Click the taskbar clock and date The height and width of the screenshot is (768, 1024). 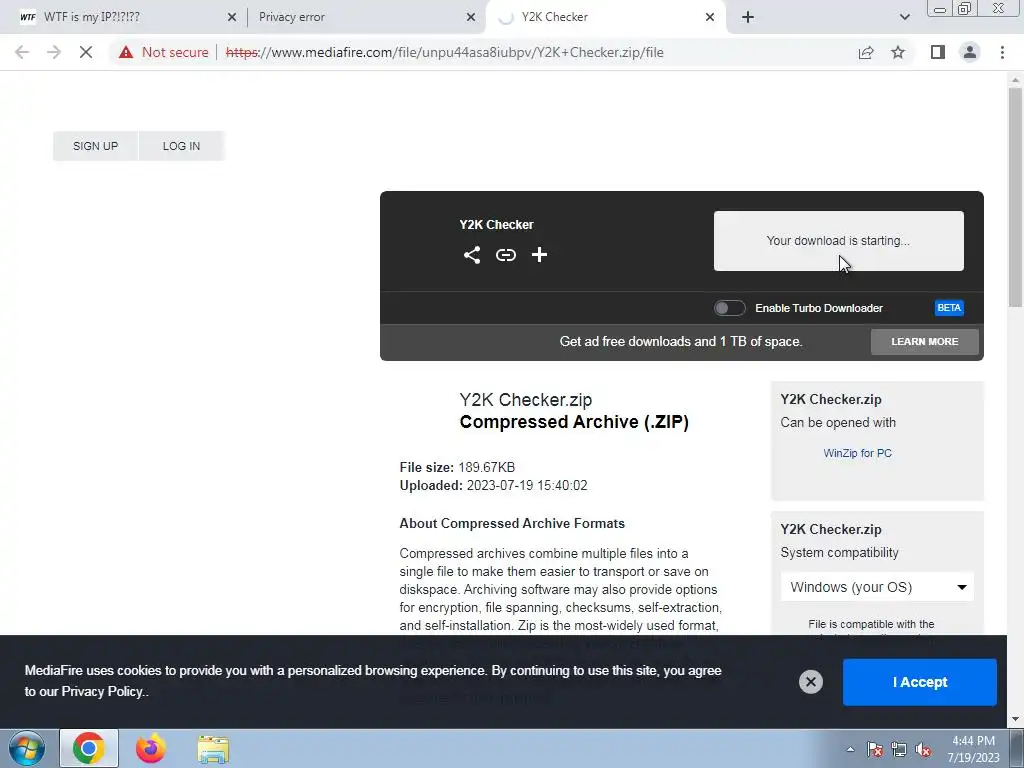[x=973, y=749]
